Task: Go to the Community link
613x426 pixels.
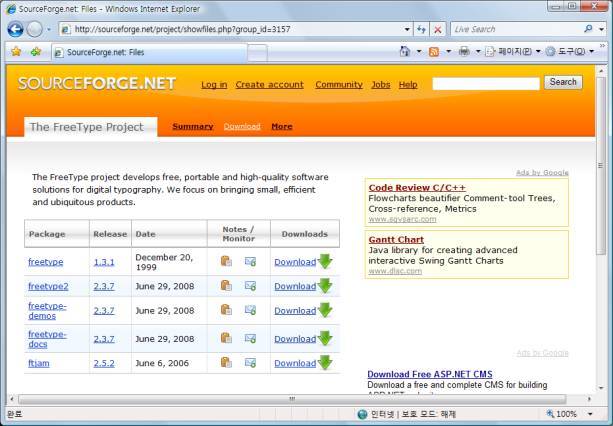Action: point(339,85)
